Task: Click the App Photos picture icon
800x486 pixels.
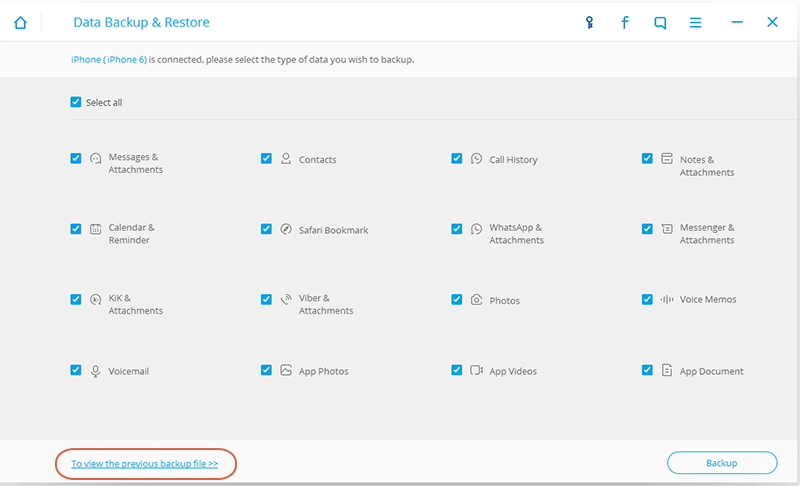Action: [286, 370]
